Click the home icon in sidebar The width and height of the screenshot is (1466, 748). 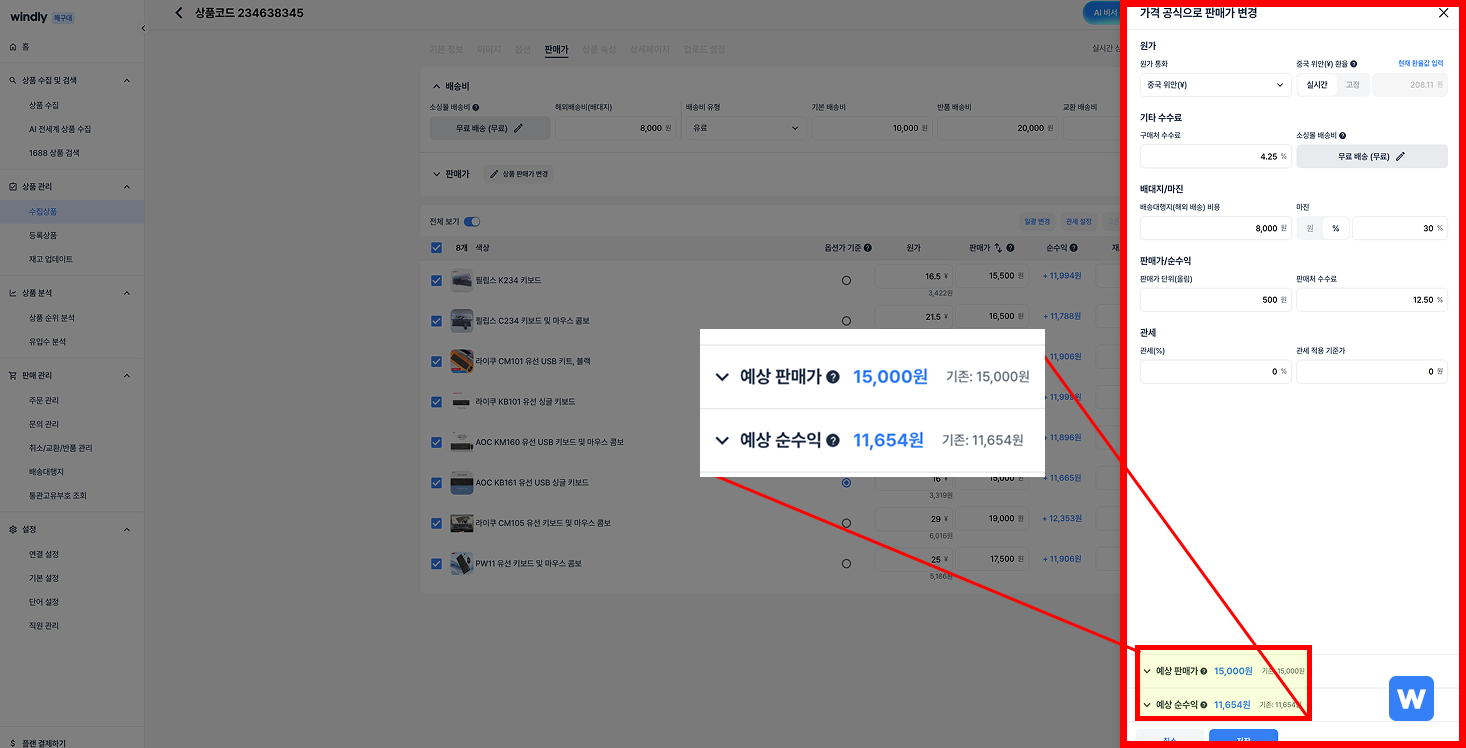[12, 46]
